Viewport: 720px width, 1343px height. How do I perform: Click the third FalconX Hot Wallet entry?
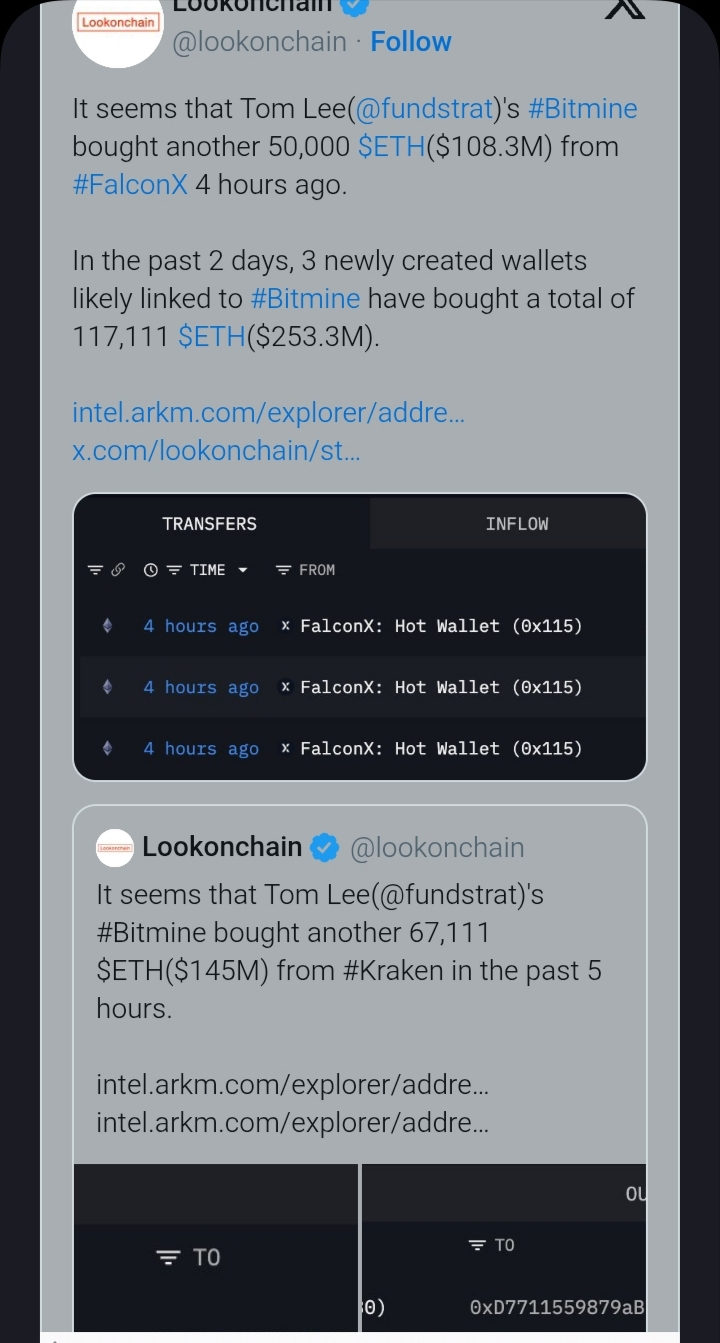point(440,749)
